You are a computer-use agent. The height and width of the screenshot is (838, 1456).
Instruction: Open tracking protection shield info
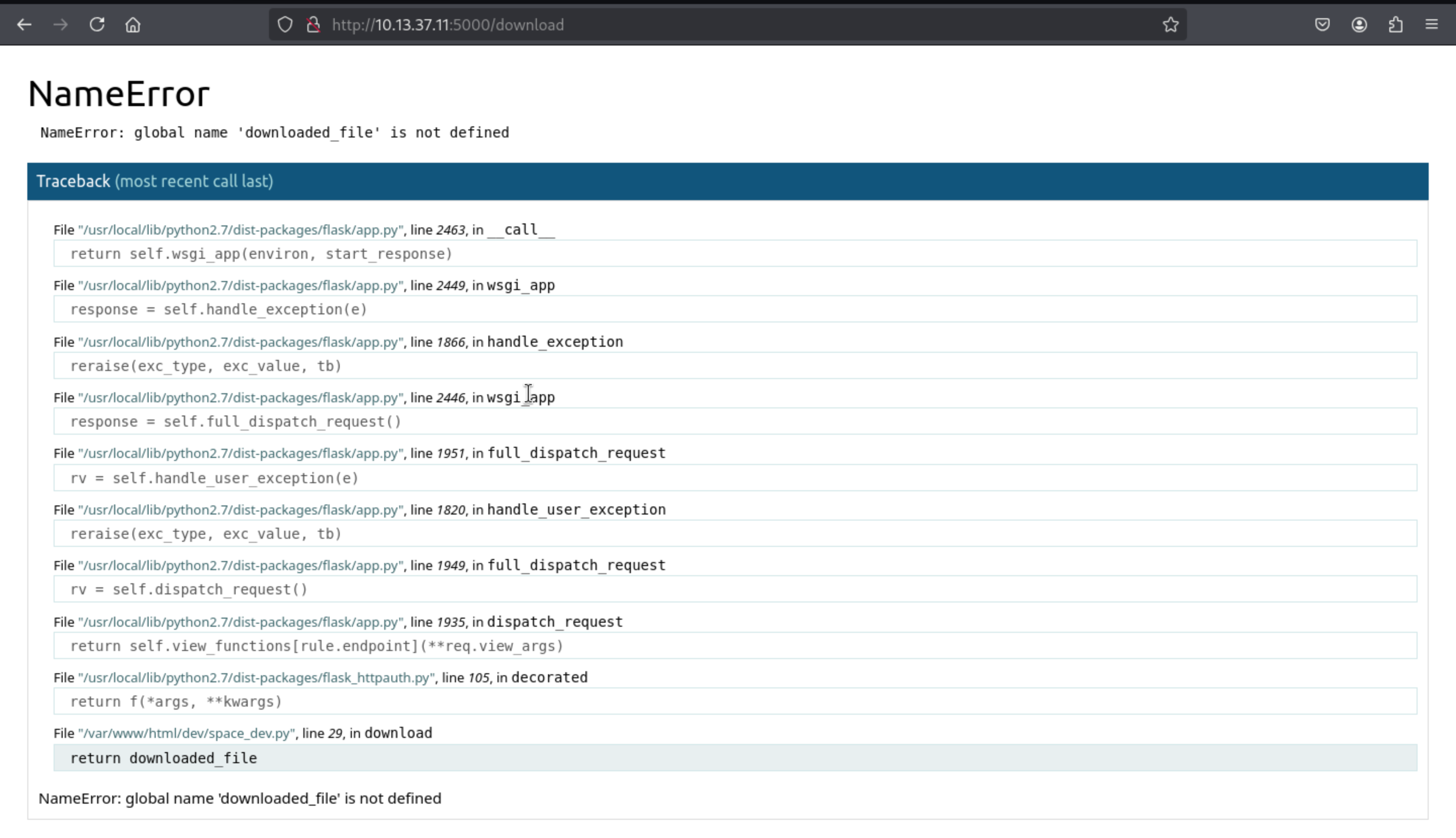point(285,25)
